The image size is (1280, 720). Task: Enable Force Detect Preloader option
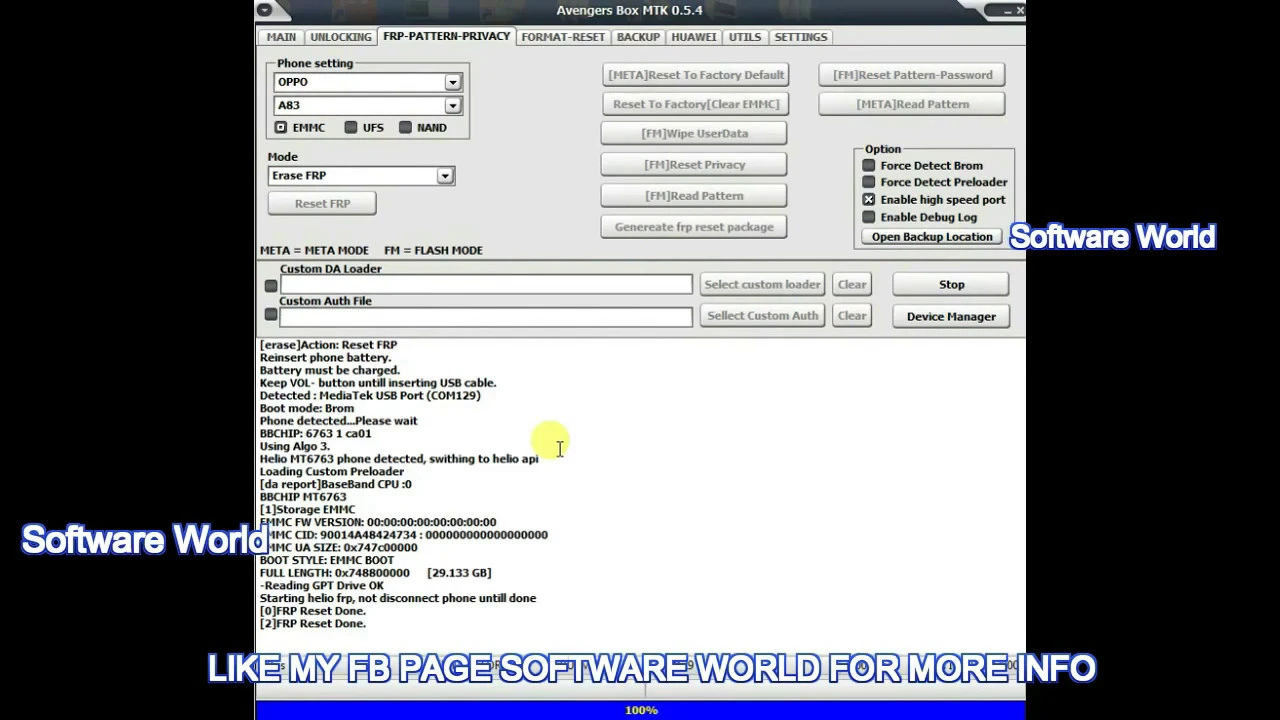click(x=869, y=183)
